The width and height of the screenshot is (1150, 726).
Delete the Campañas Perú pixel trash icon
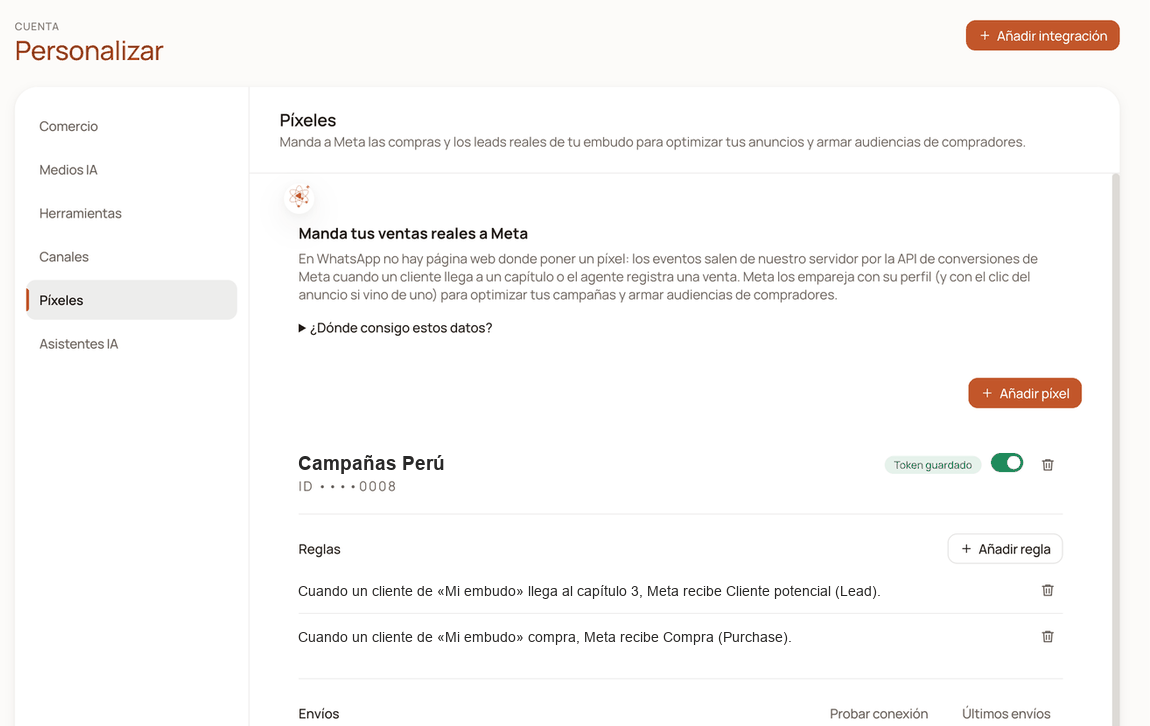coord(1047,464)
